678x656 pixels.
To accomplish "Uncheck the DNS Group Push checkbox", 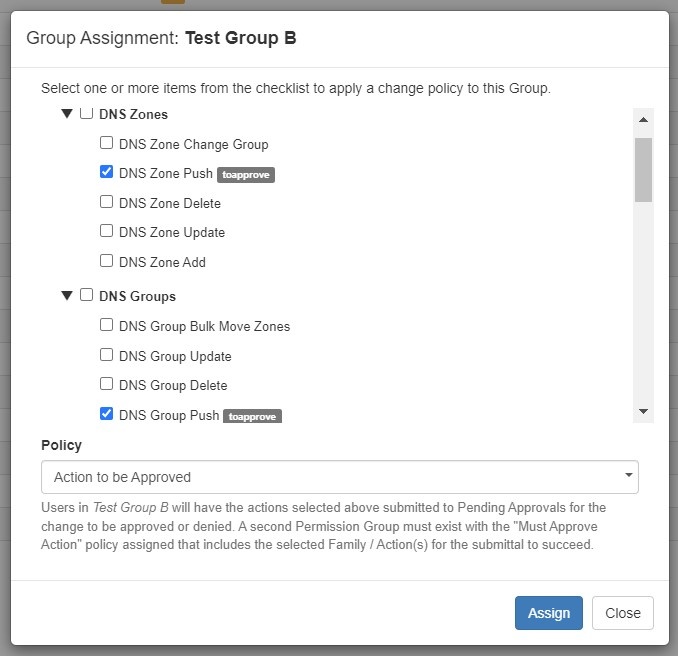I will (107, 414).
